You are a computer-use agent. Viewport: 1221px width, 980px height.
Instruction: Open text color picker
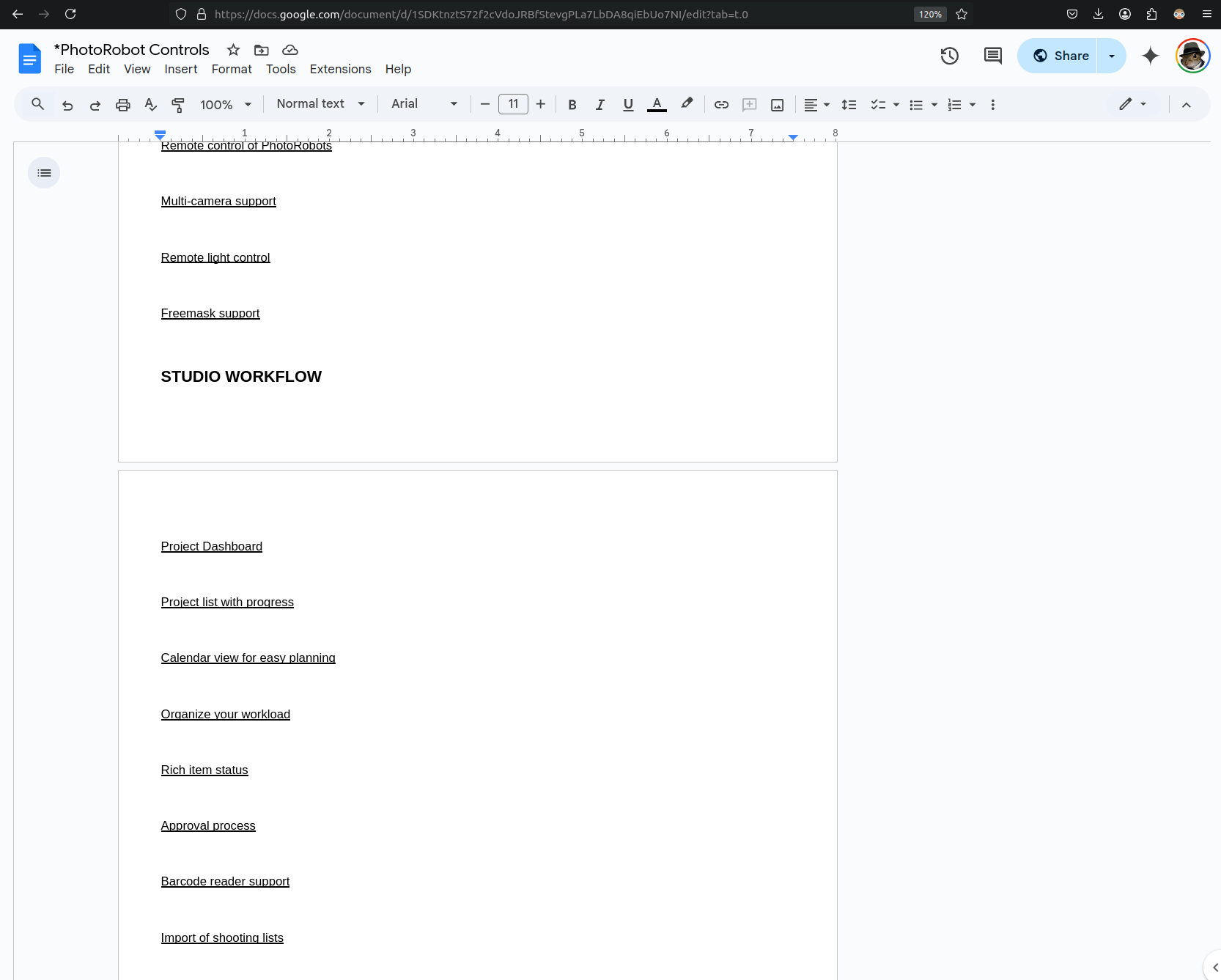pyautogui.click(x=657, y=105)
